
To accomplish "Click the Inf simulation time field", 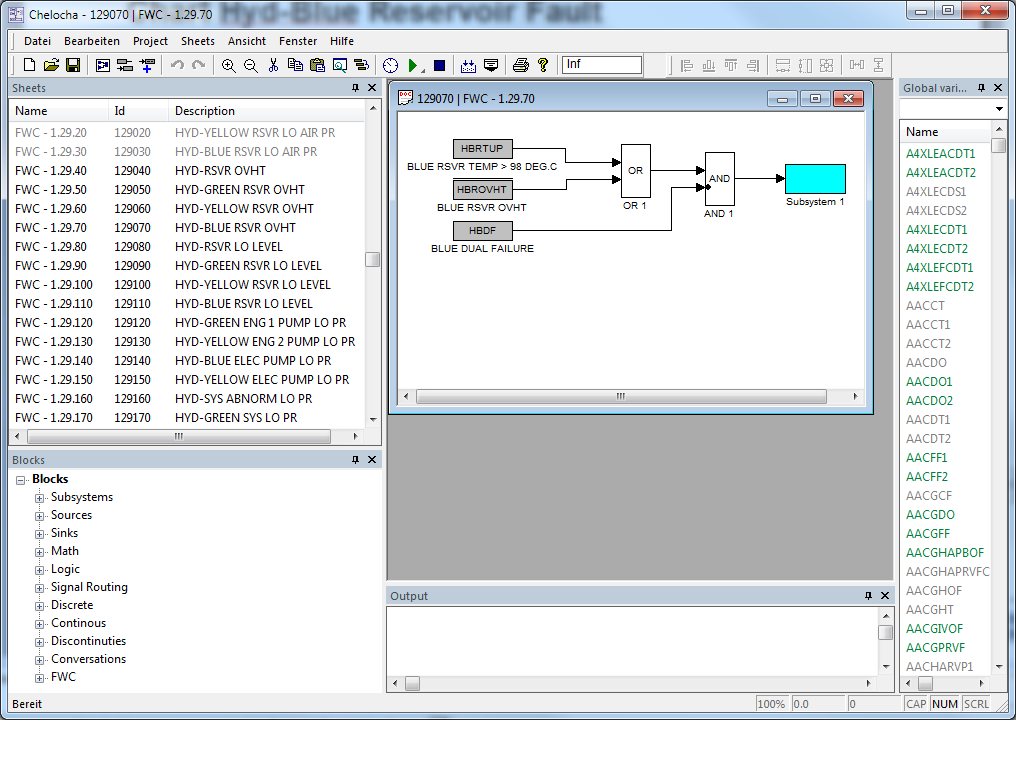I will click(602, 64).
